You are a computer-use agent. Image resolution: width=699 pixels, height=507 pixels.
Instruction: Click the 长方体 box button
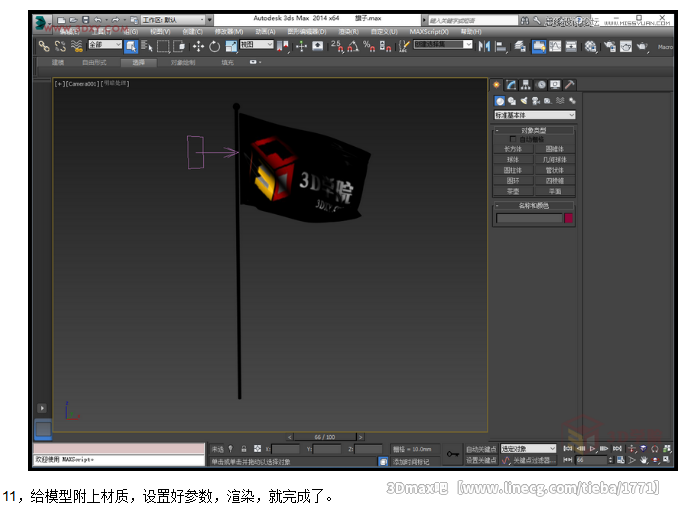click(513, 149)
